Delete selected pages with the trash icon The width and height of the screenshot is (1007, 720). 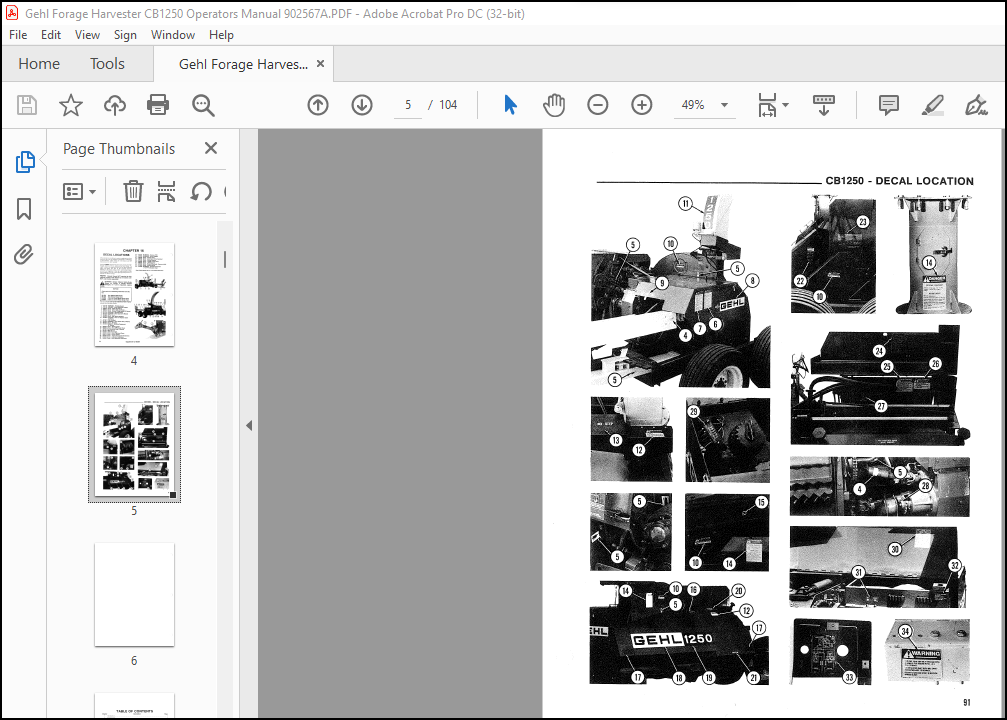(133, 191)
